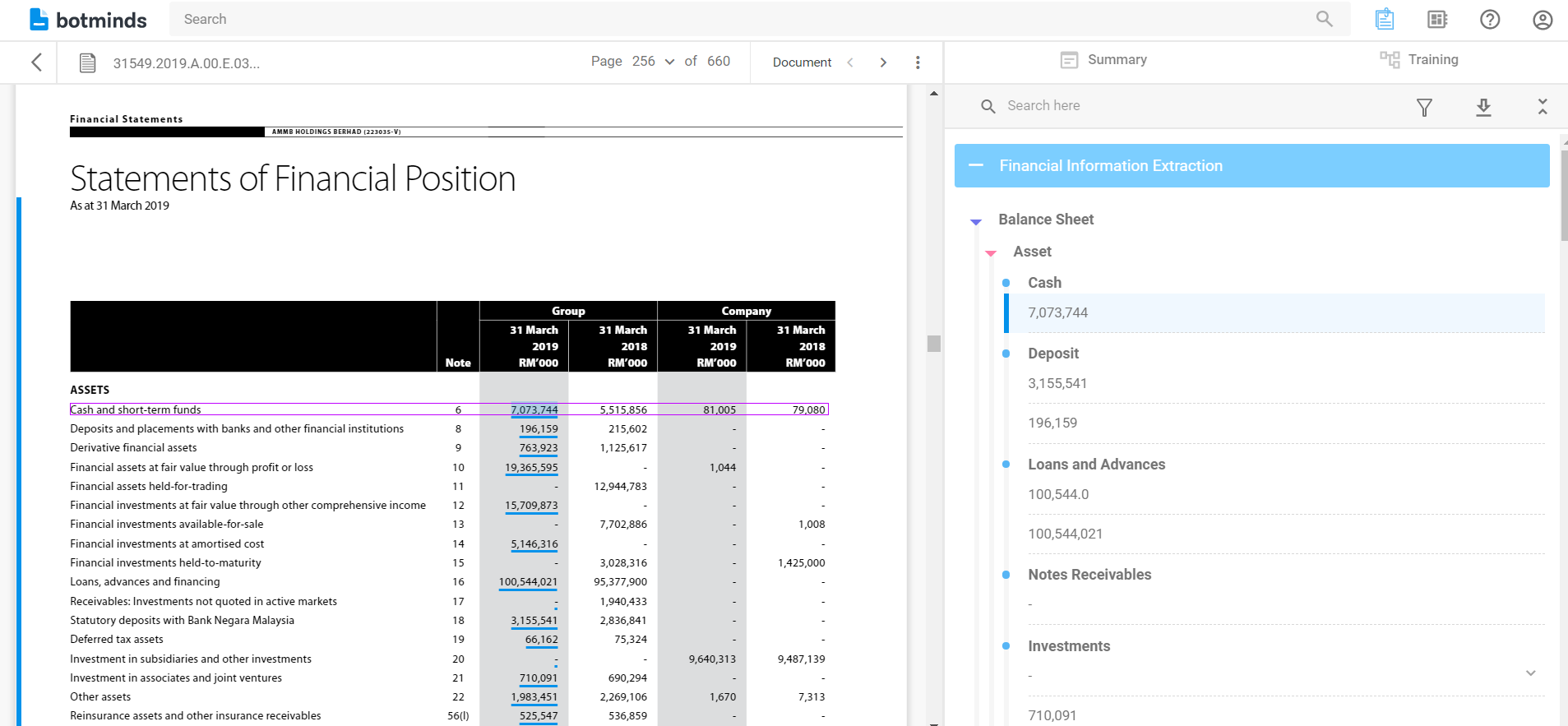Click 100,544,021 loans value in table
The image size is (1568, 726).
point(528,581)
